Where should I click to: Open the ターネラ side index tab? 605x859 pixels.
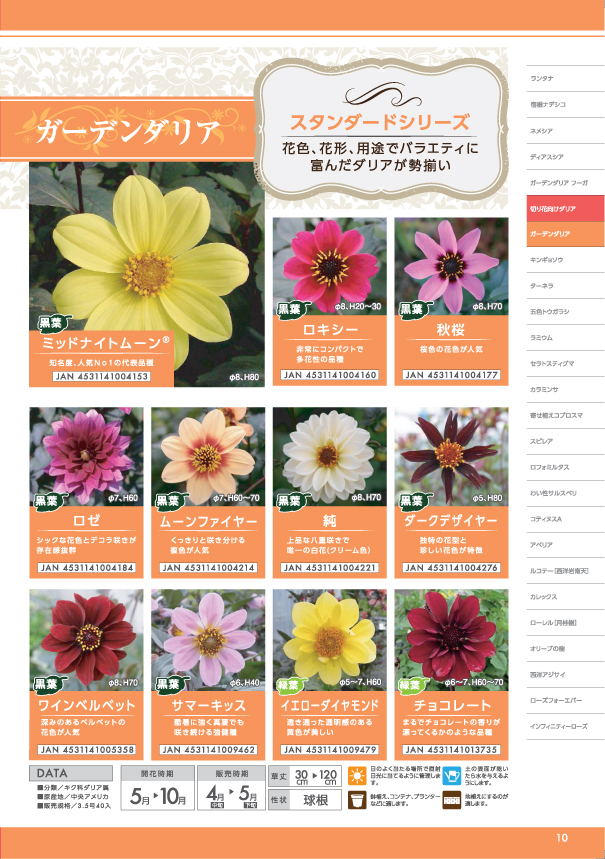(x=565, y=285)
